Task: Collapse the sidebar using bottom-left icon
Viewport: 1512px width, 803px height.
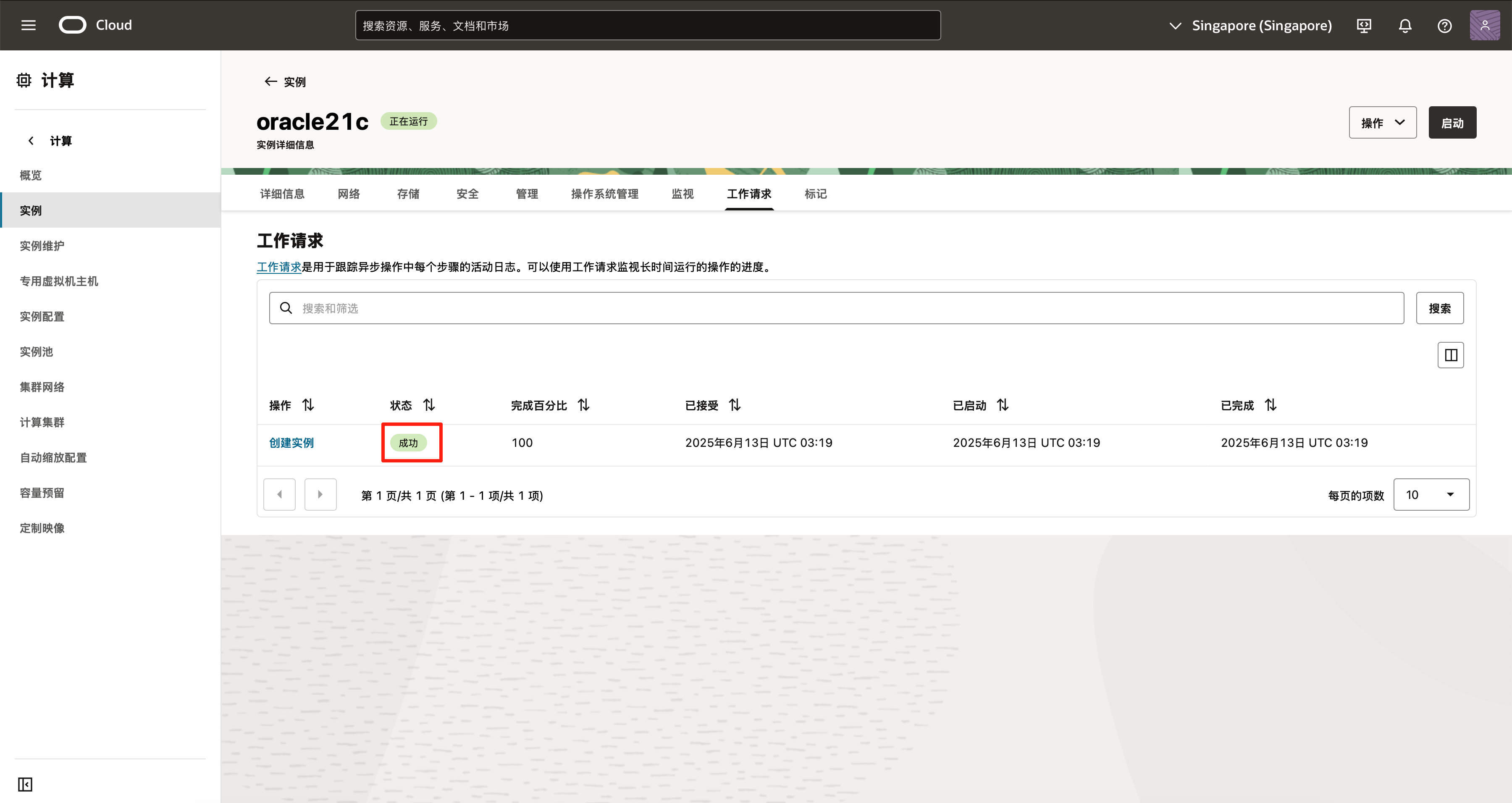Action: 25,784
